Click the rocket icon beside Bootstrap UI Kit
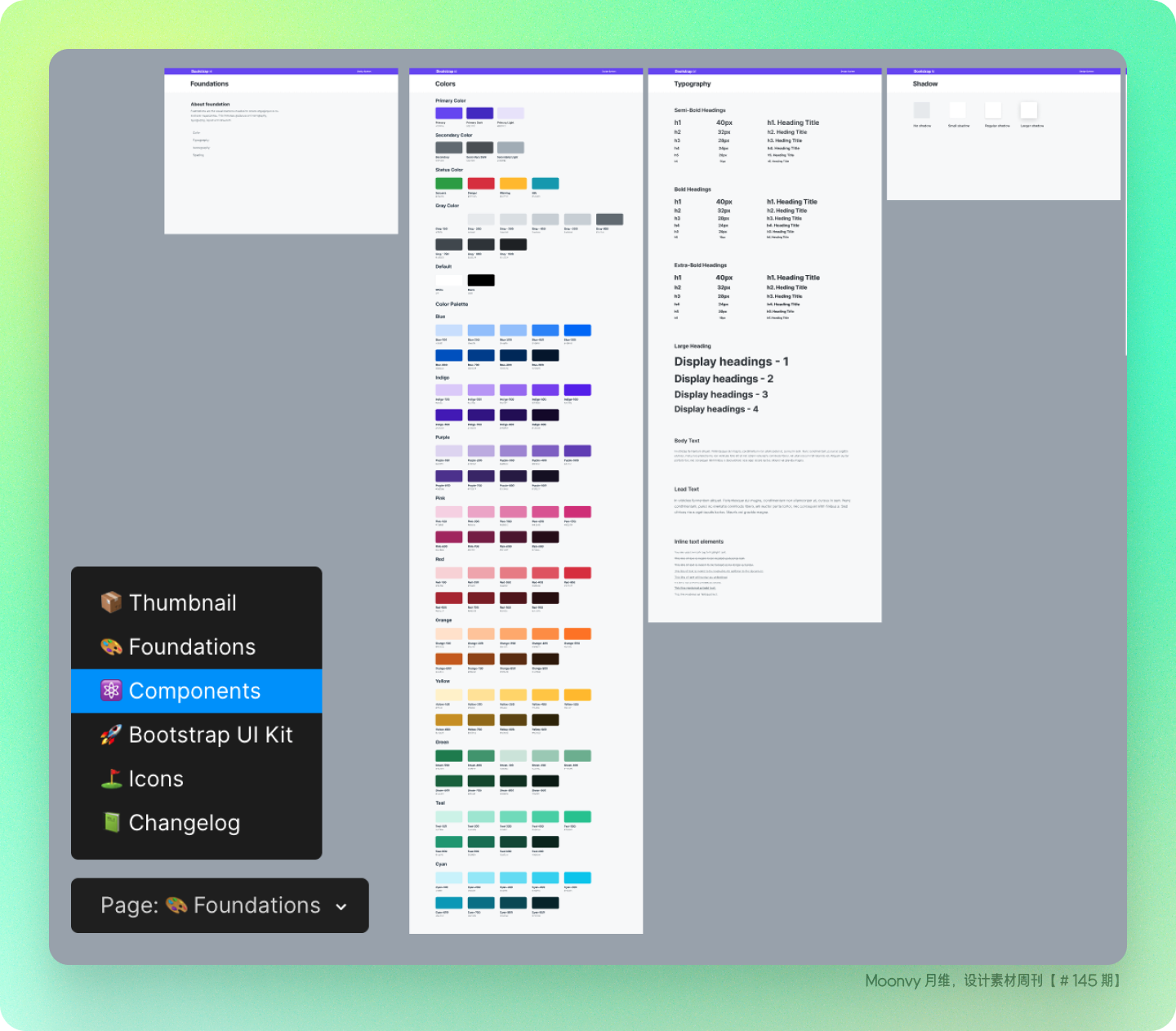This screenshot has height=1031, width=1176. pyautogui.click(x=111, y=735)
